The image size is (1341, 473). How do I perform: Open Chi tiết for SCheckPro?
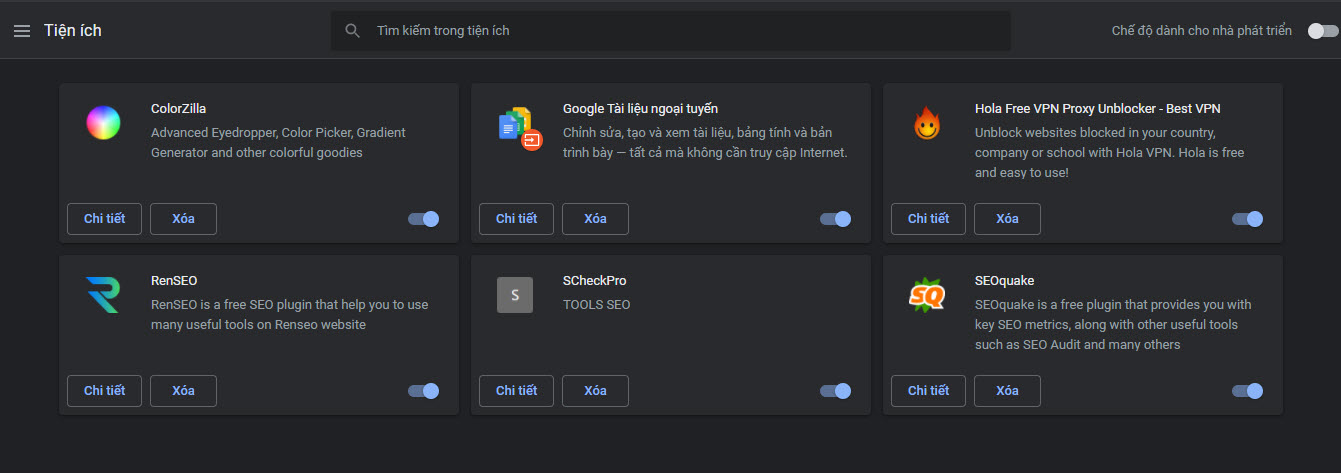[x=516, y=391]
